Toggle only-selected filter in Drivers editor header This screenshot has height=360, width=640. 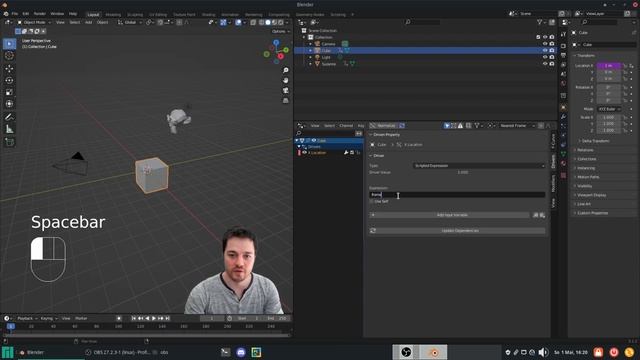point(447,126)
